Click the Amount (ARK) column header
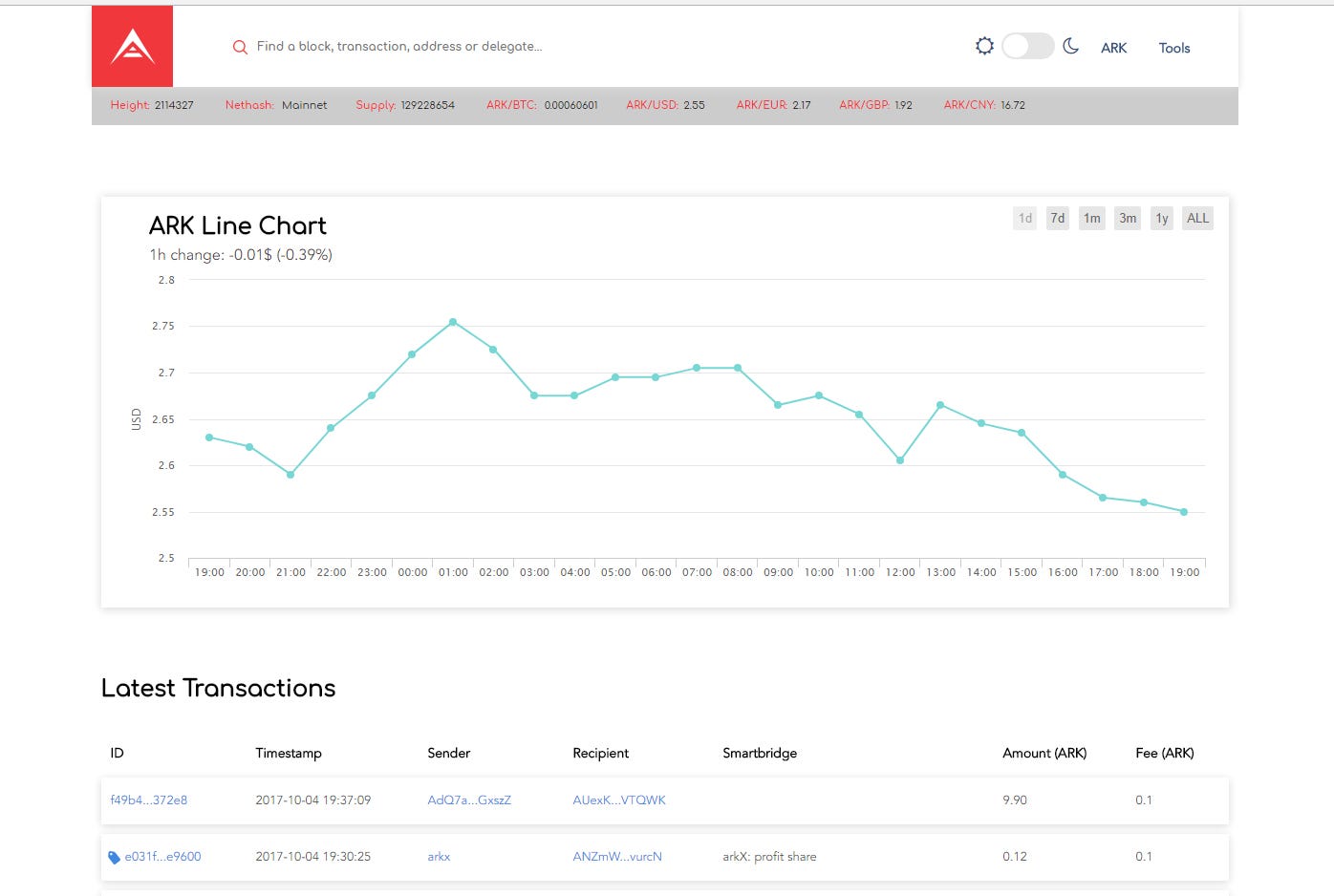This screenshot has height=896, width=1334. pos(1044,753)
